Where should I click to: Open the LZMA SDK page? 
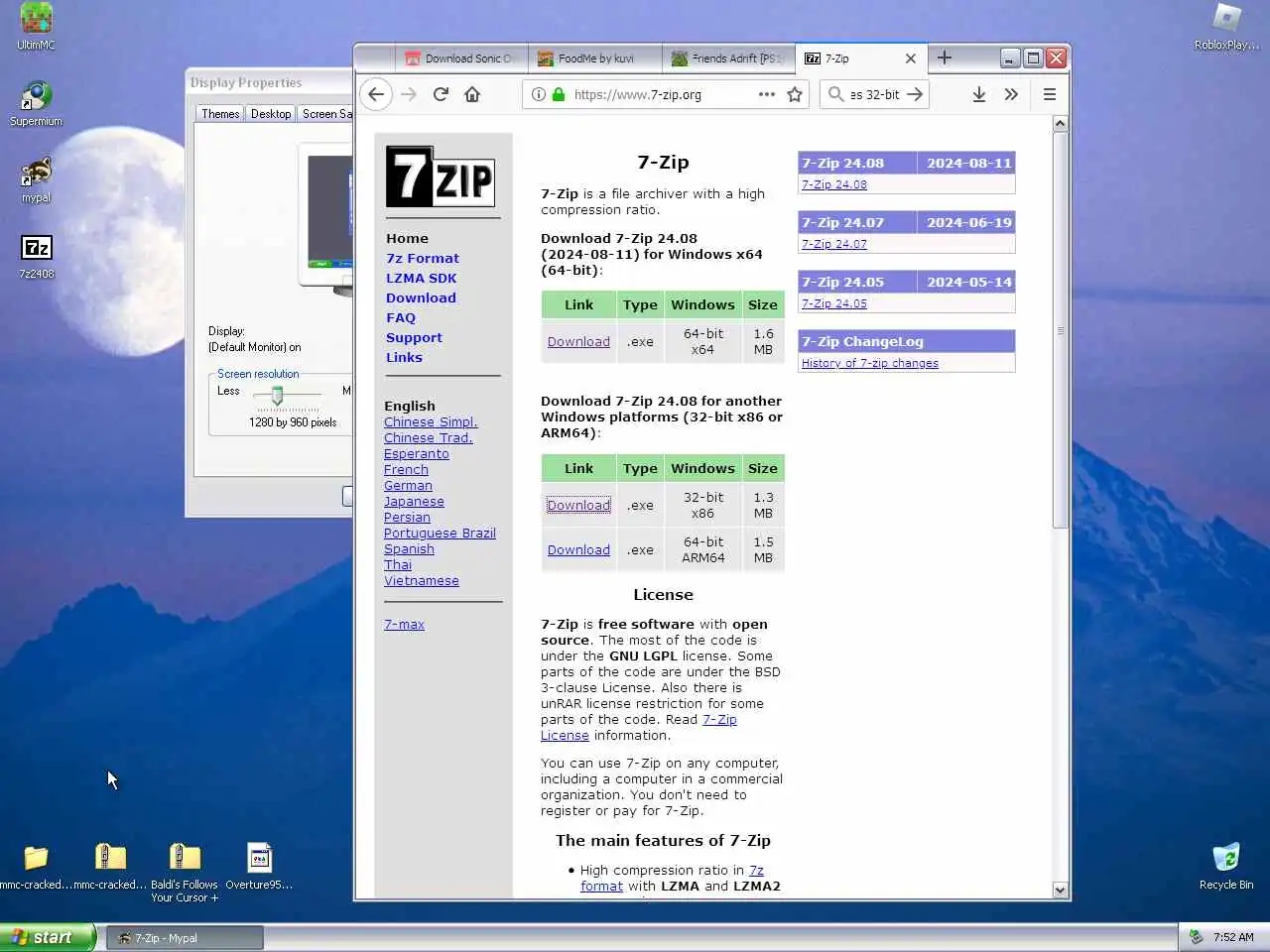coord(421,279)
